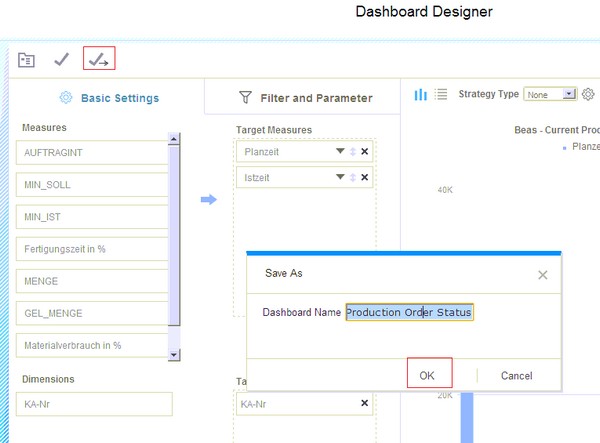
Task: Remove Istzeit from target measures
Action: point(365,178)
